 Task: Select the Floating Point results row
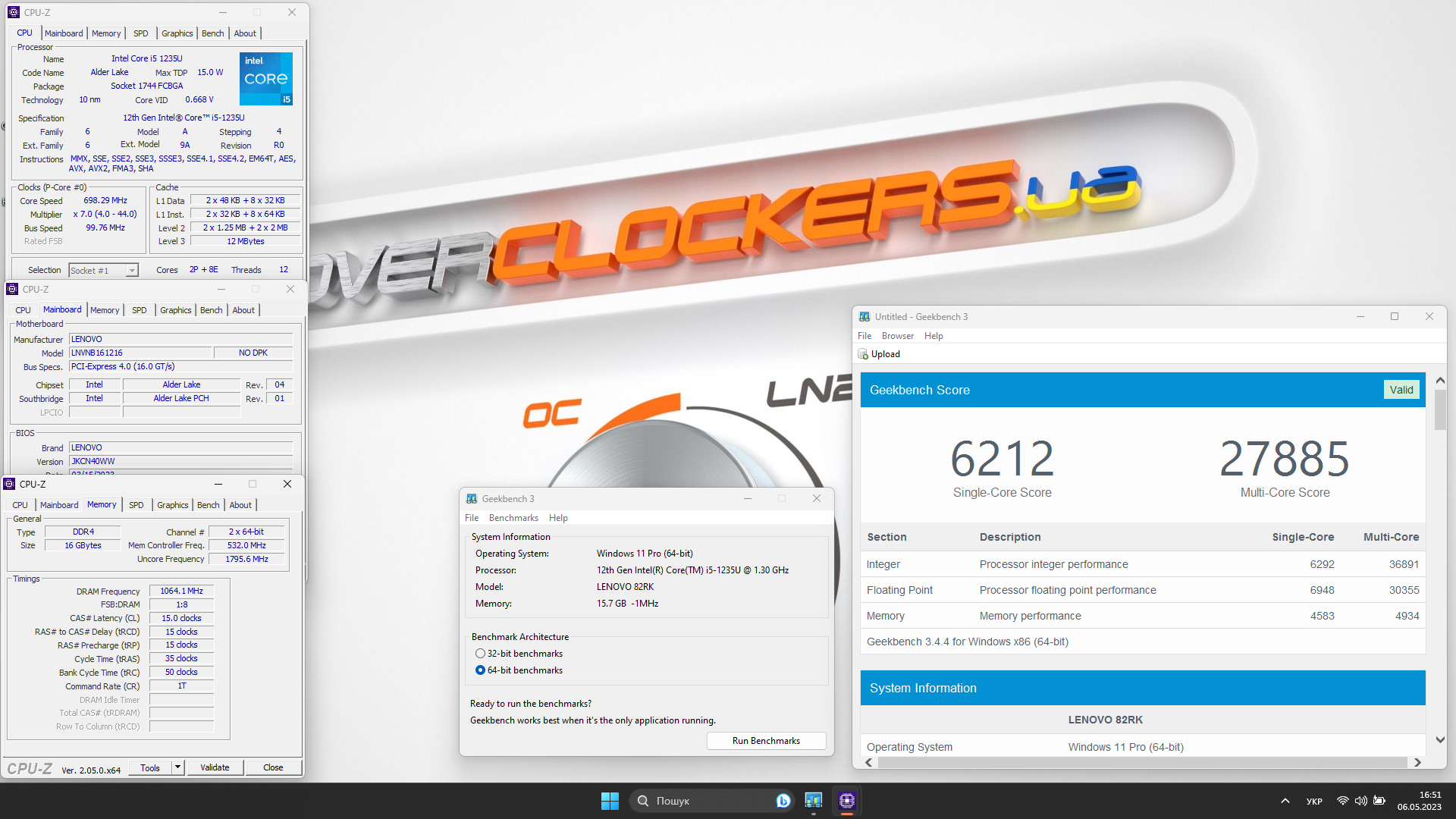point(1143,590)
